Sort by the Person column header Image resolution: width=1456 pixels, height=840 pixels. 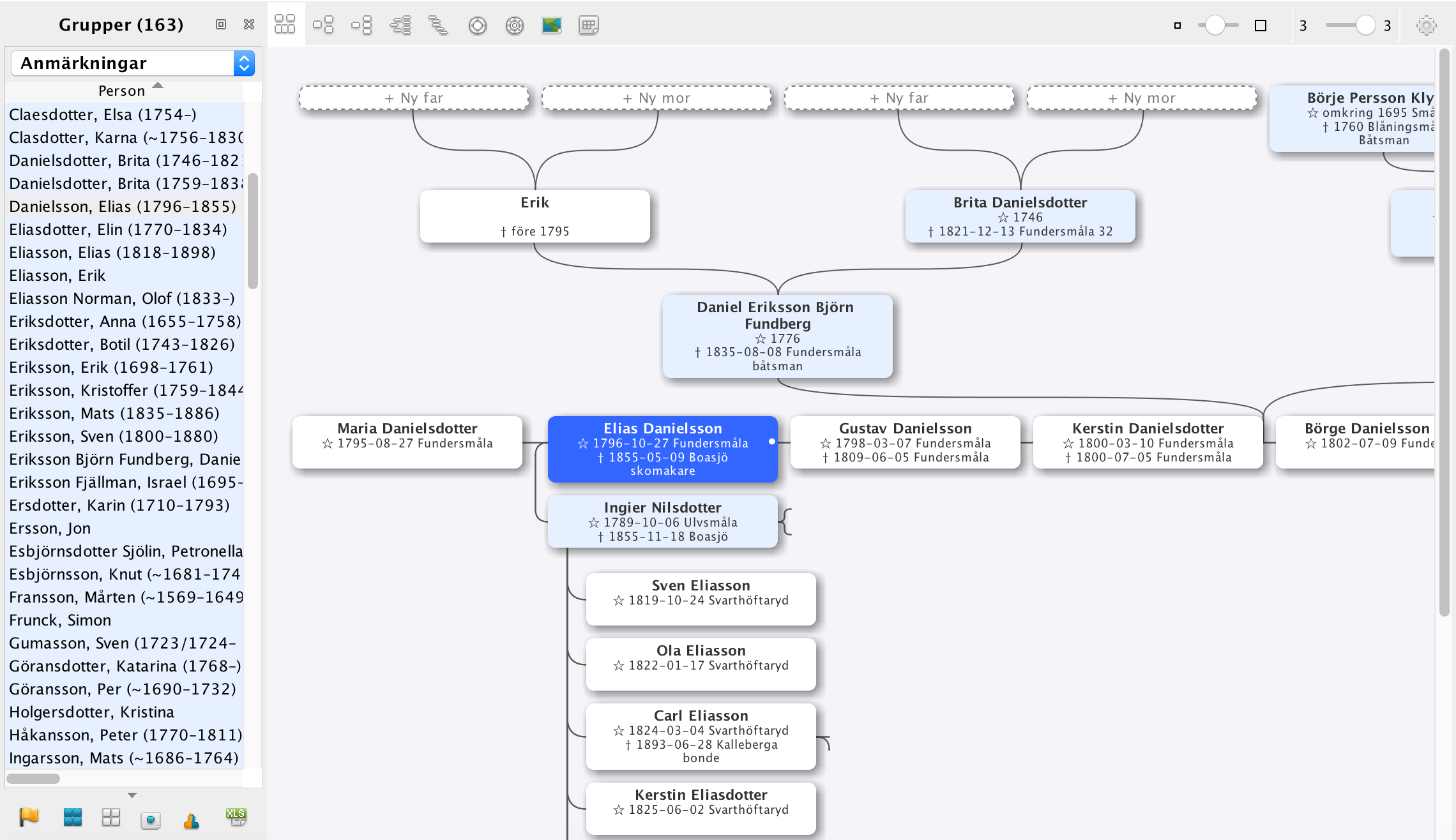coord(122,91)
